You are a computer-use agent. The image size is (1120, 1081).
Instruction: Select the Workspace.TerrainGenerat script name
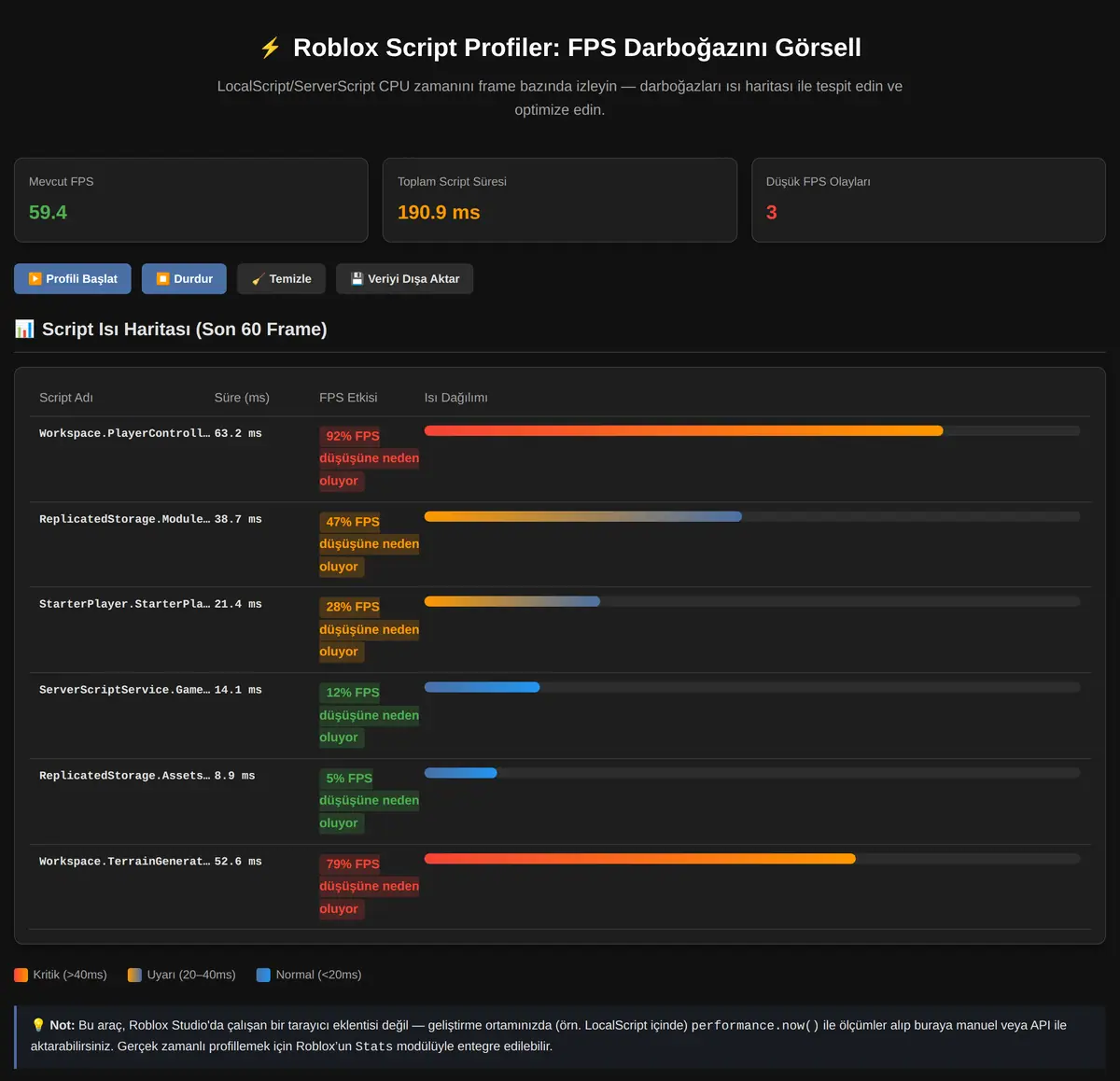(124, 862)
